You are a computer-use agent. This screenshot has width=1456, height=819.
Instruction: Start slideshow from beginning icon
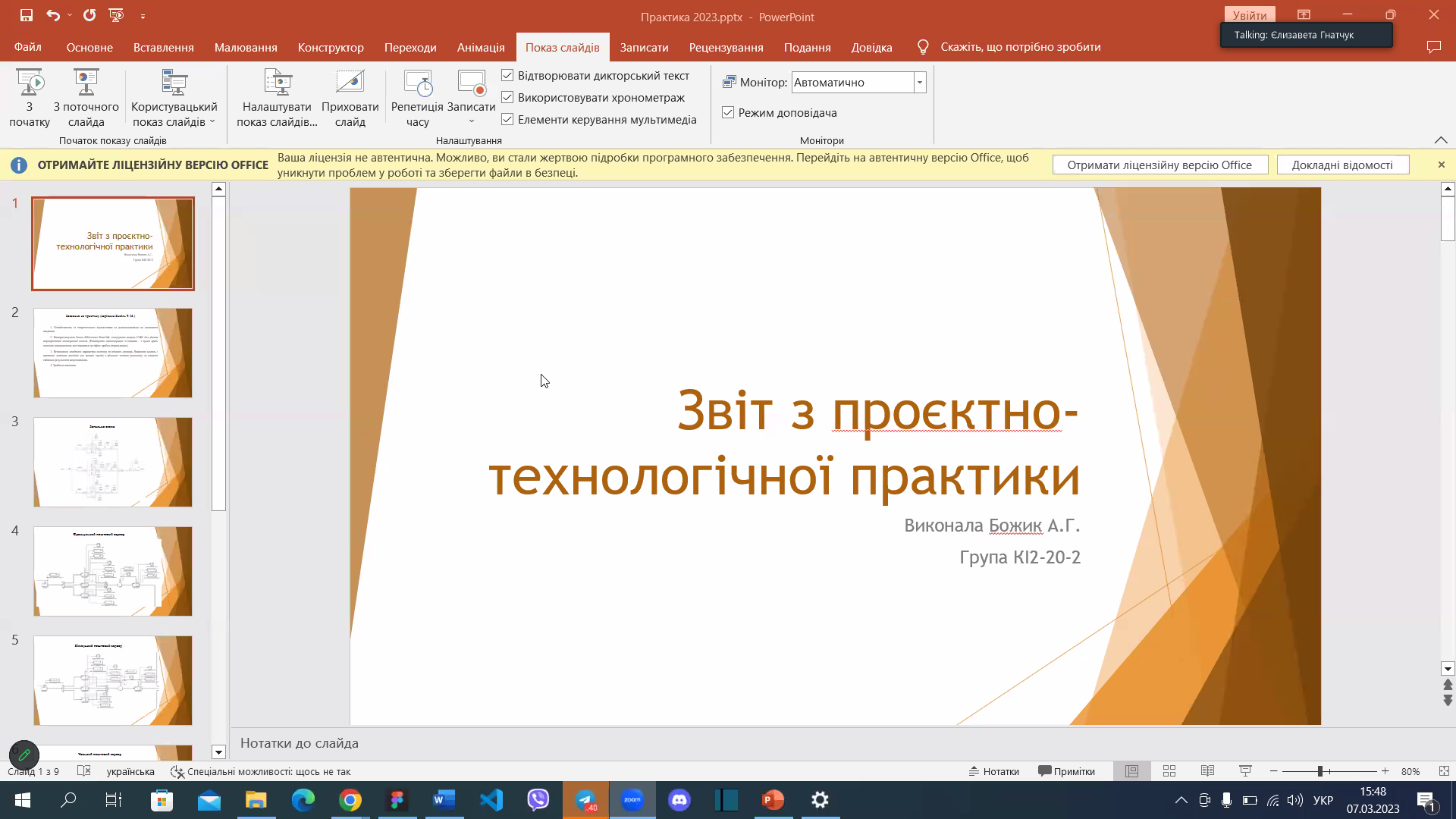(x=30, y=83)
